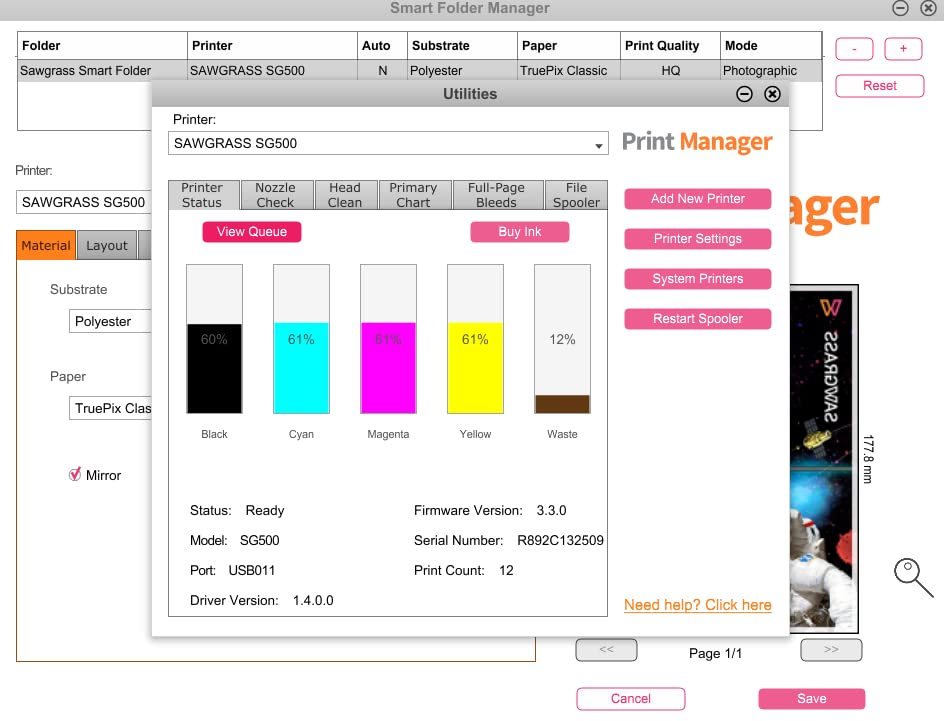
Task: Open the Head Clean tab
Action: [346, 195]
